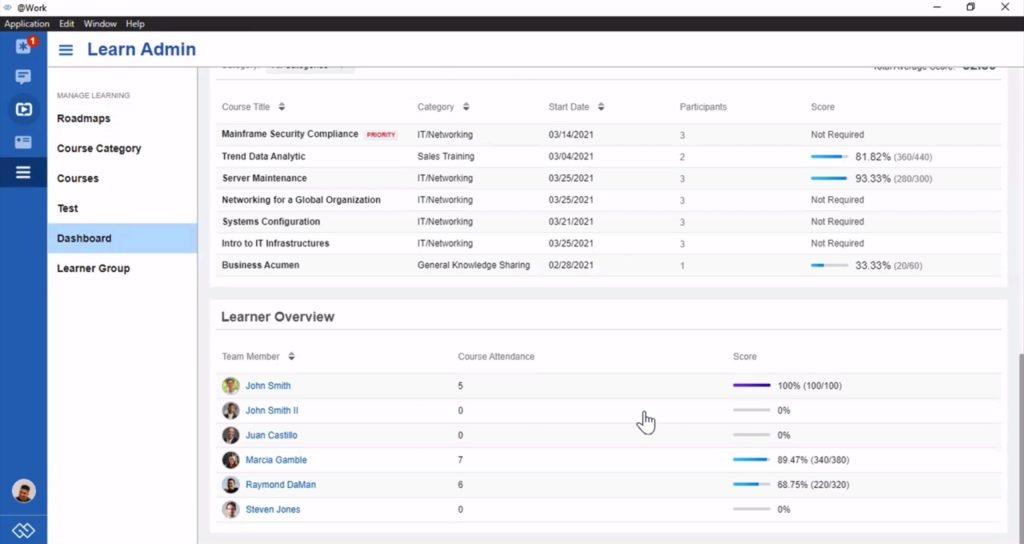Screen dimensions: 1024x544
Task: Open the Learner Group section
Action: (x=93, y=268)
